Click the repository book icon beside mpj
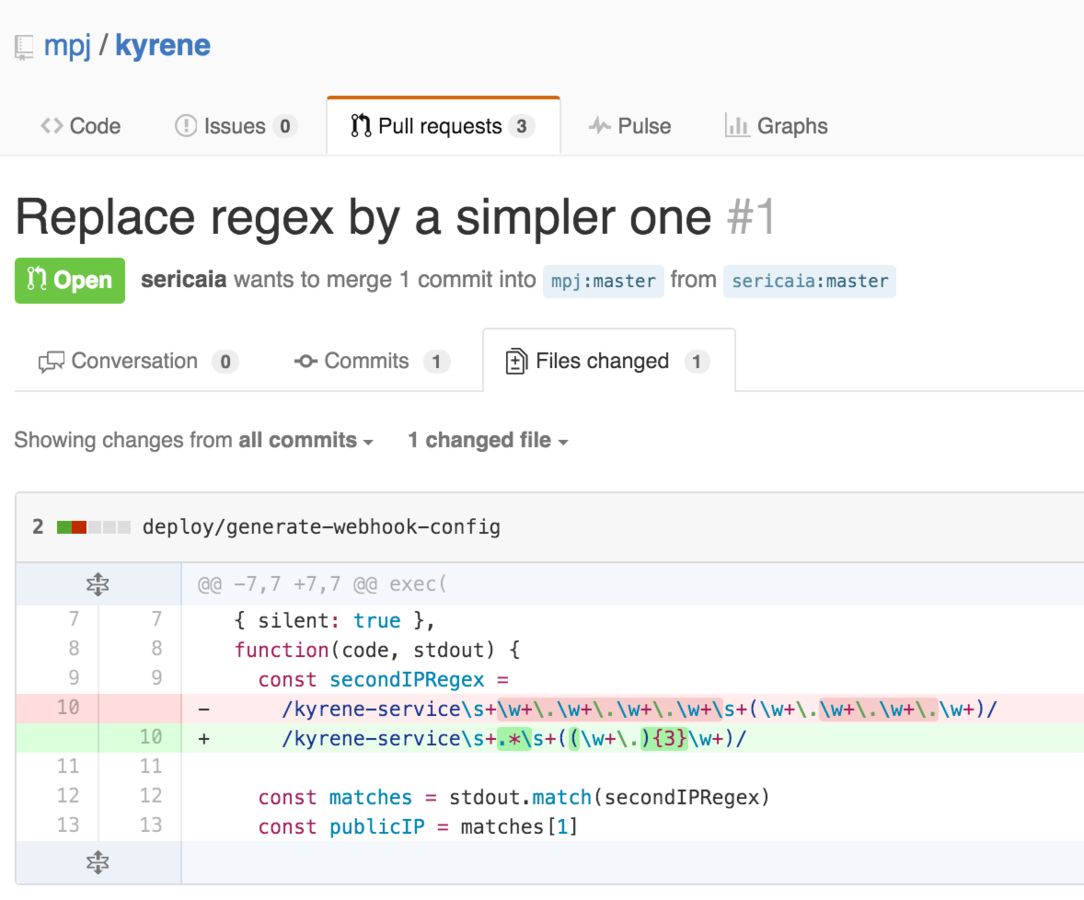 coord(24,47)
